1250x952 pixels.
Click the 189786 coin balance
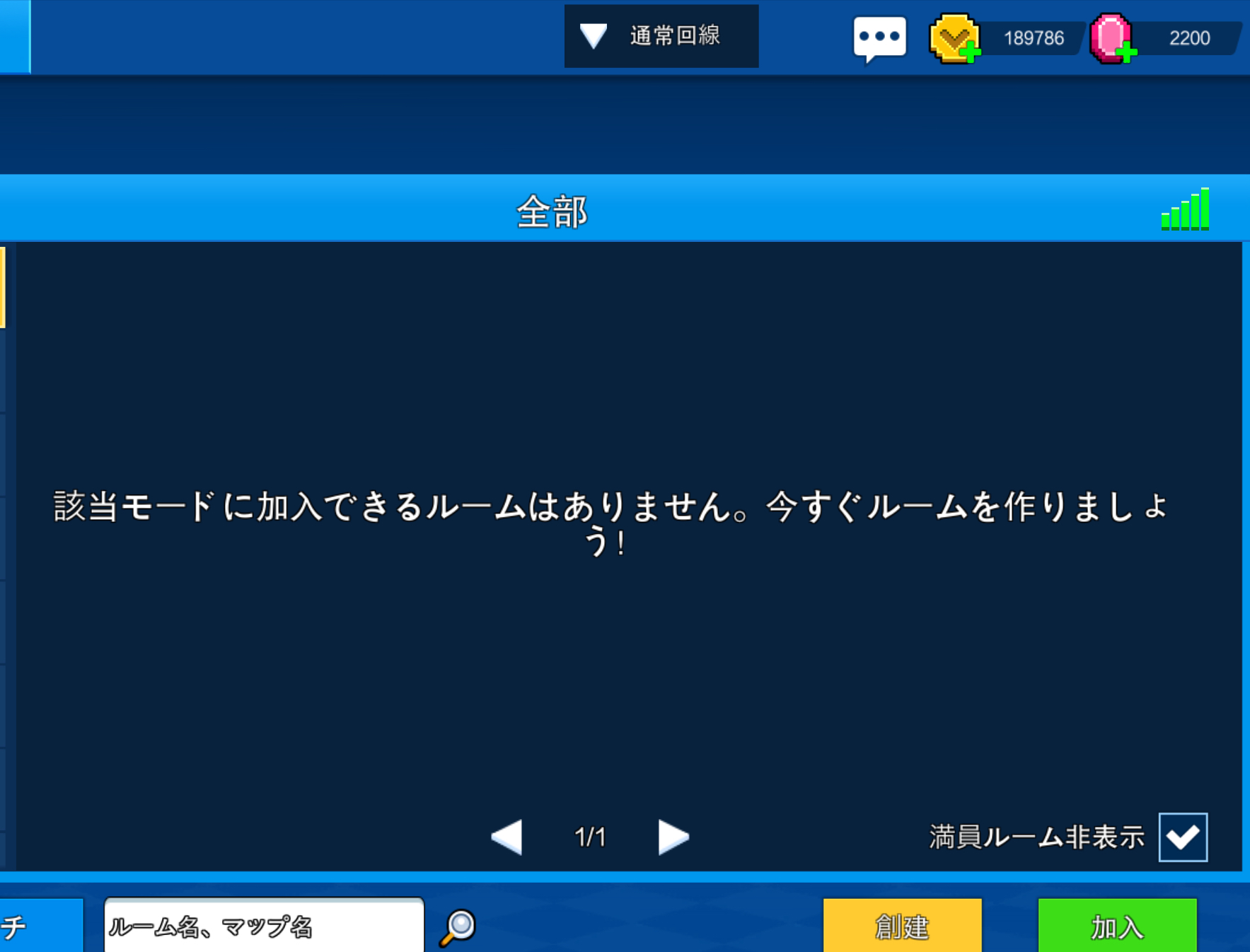click(x=1034, y=38)
